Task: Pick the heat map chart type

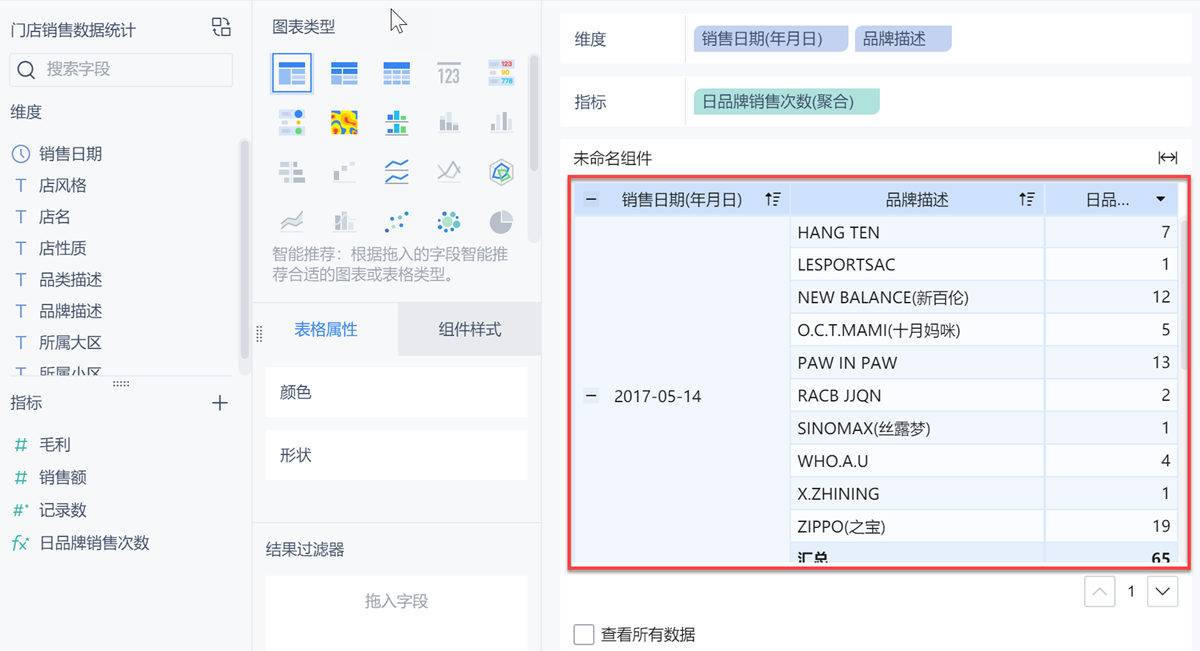Action: (x=344, y=122)
